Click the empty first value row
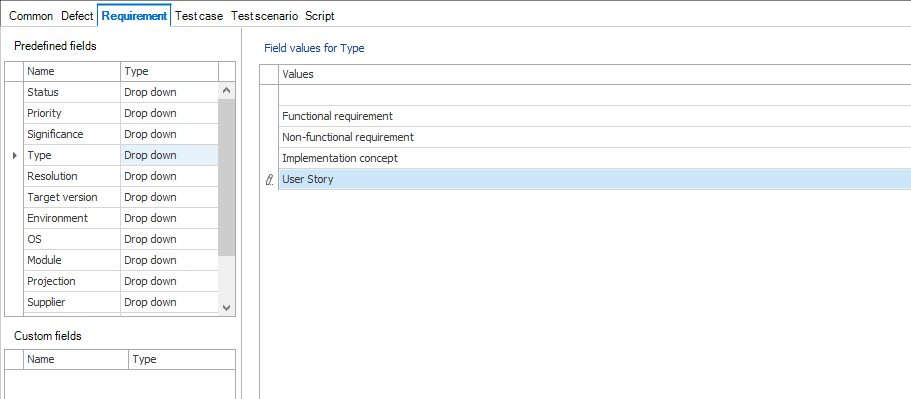The height and width of the screenshot is (399, 911). (594, 95)
